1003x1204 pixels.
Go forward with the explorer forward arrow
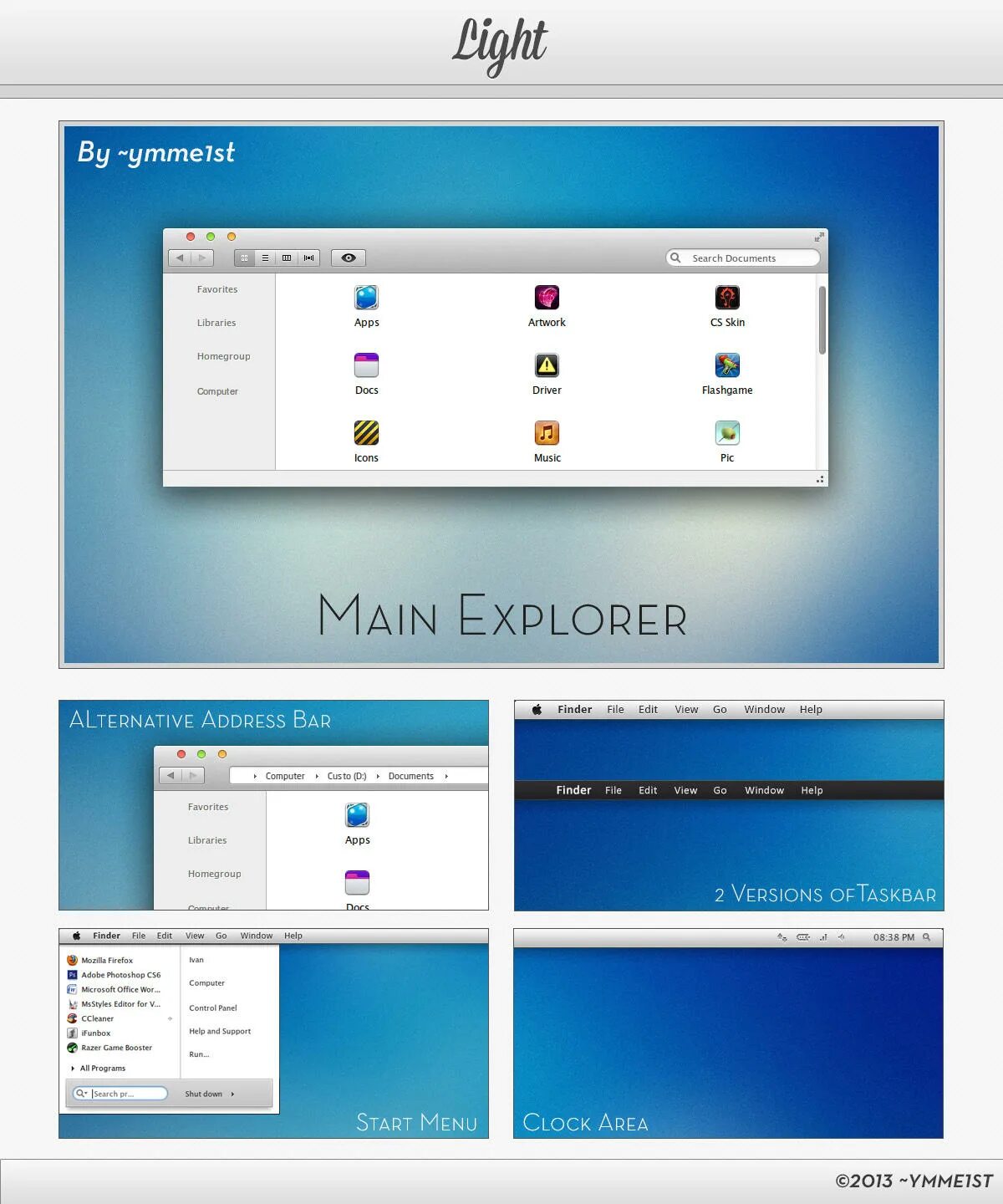202,258
